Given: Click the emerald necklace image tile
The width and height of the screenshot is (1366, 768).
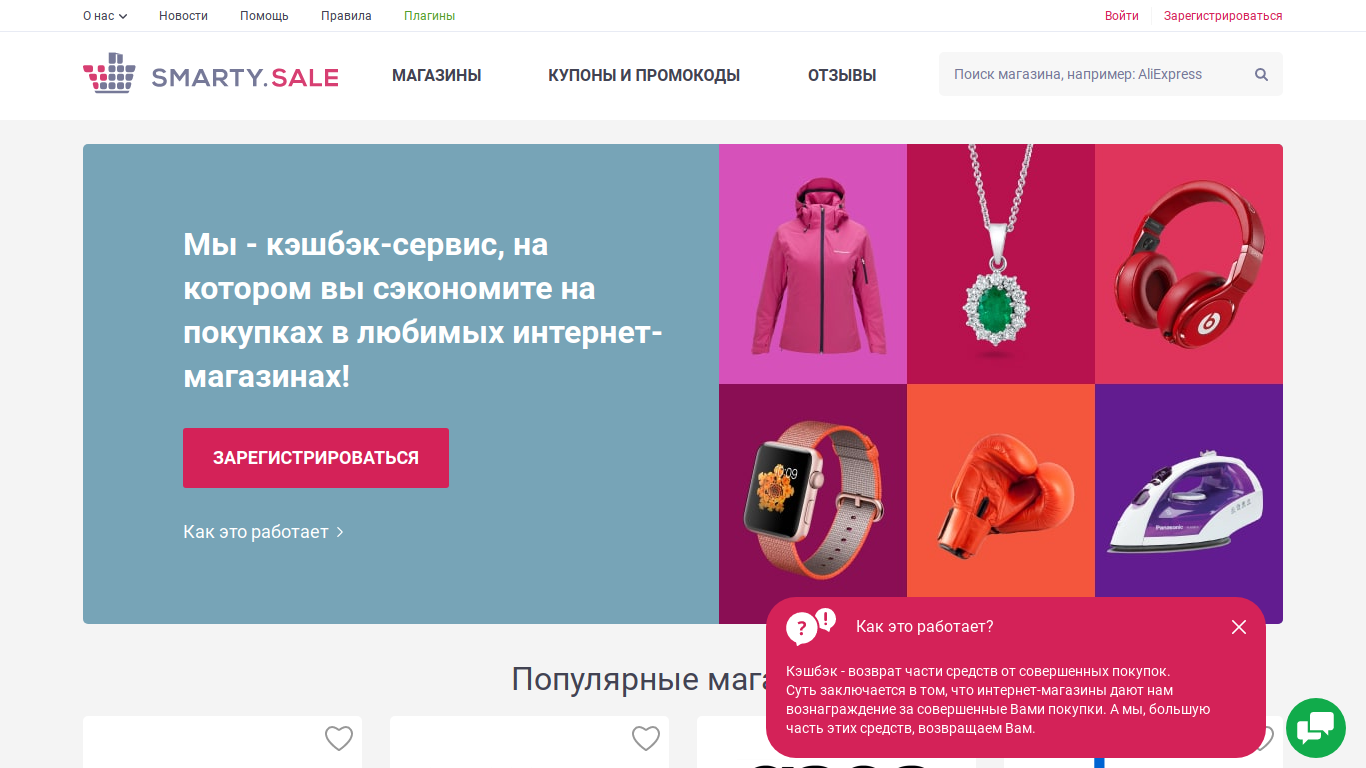Looking at the screenshot, I should [x=1001, y=264].
